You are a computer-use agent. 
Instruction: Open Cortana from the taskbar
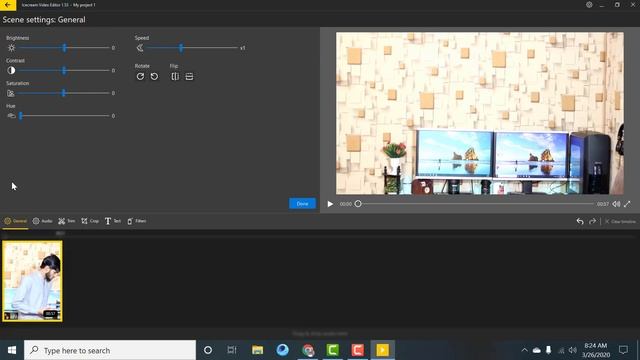pyautogui.click(x=208, y=350)
